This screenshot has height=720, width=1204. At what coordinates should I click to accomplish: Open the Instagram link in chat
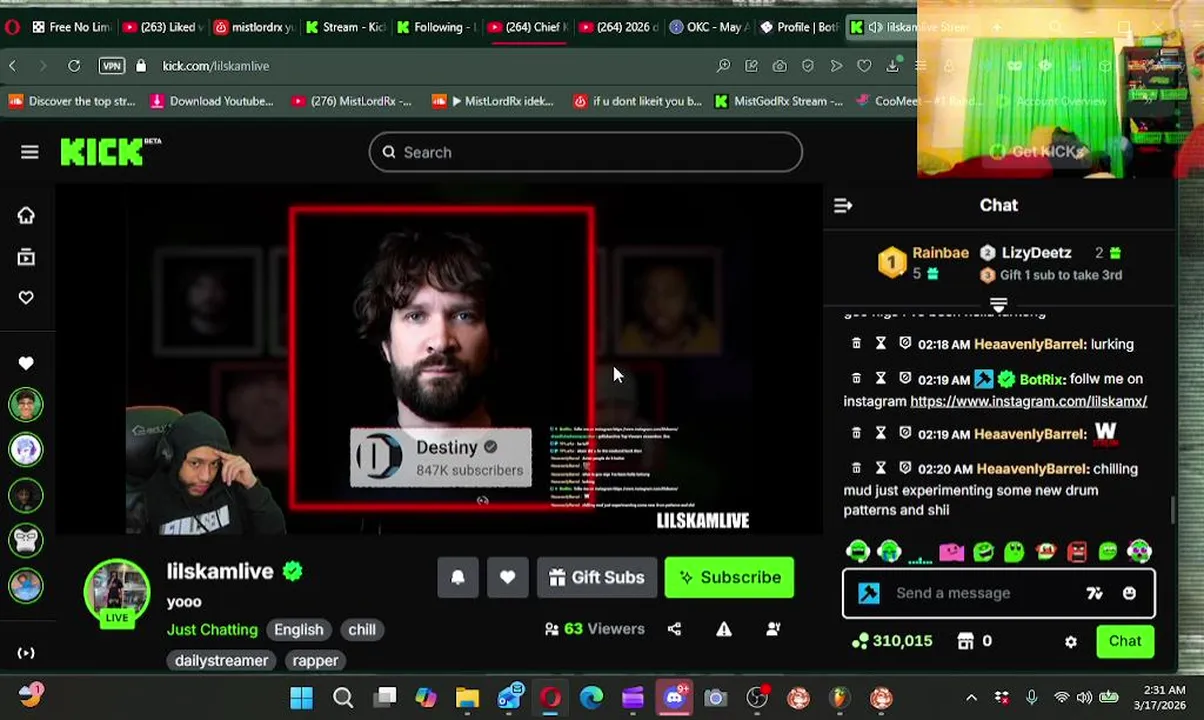coord(1028,401)
